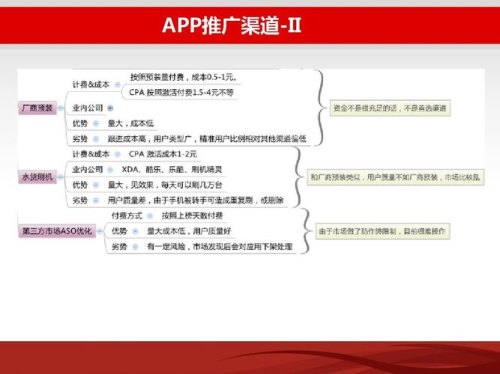
Task: Click text 量大成本低，用户质量好
Action: click(189, 231)
